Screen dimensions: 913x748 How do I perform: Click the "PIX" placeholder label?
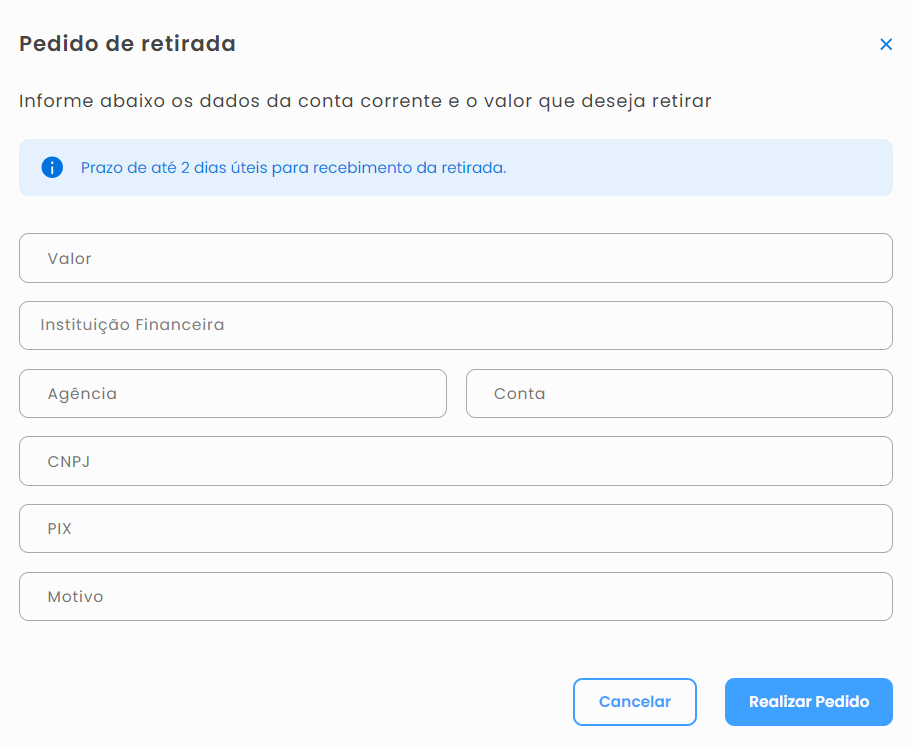tap(59, 529)
